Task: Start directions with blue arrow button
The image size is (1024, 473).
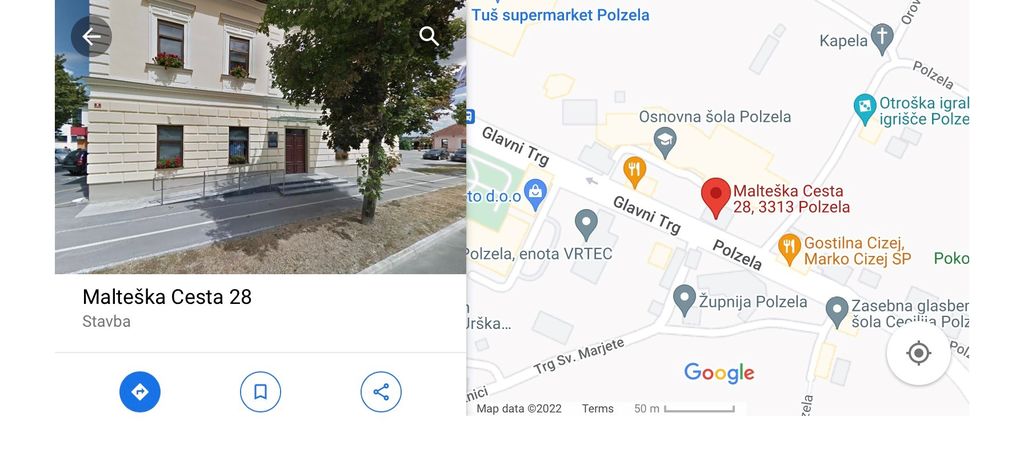Action: [140, 392]
